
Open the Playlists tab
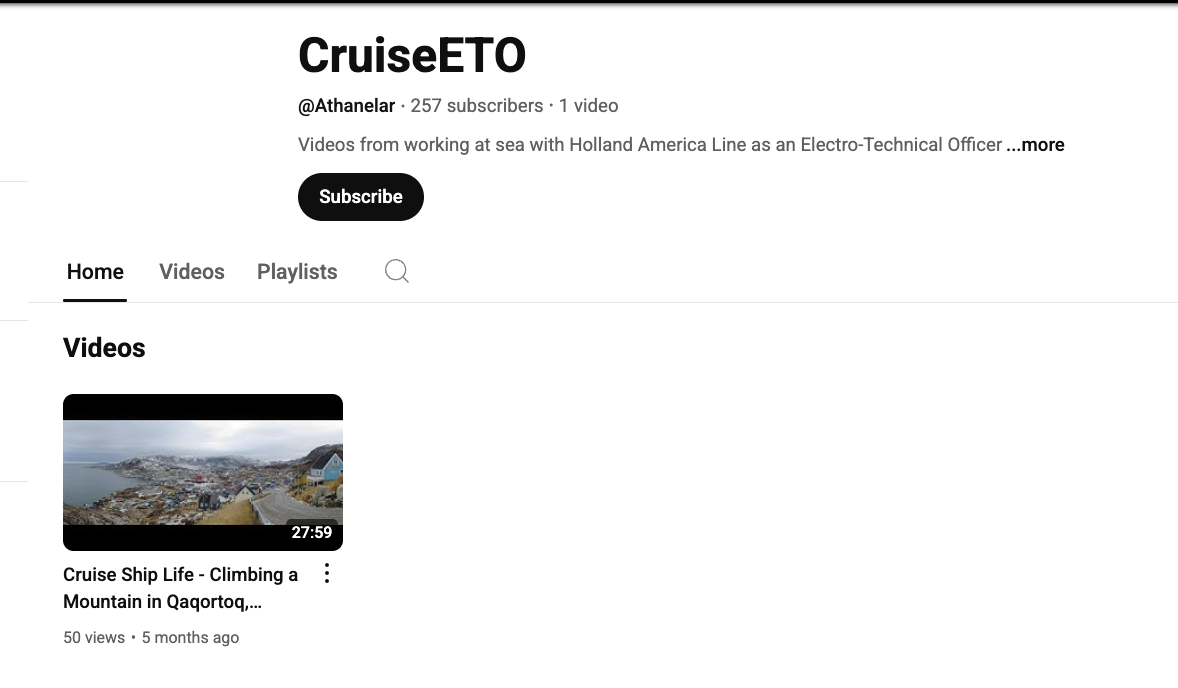click(297, 272)
